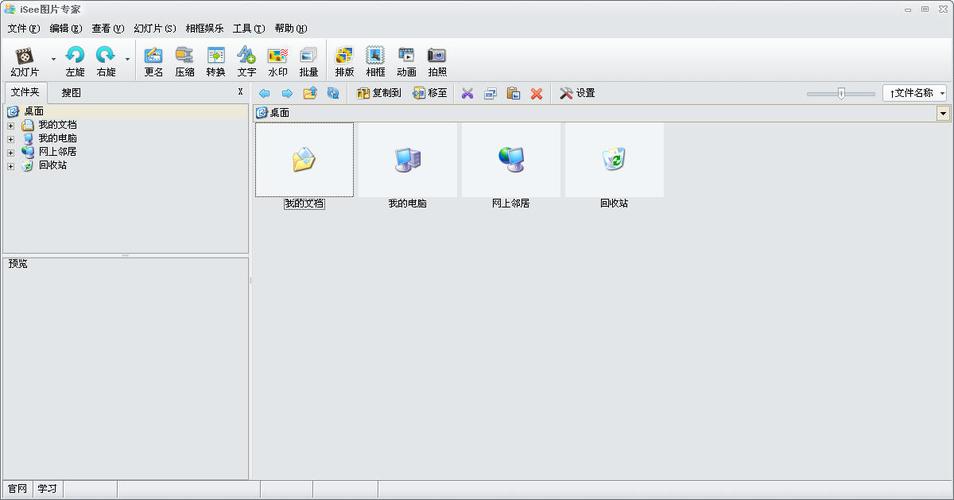
Task: Open the 更名 rename tool
Action: (153, 62)
